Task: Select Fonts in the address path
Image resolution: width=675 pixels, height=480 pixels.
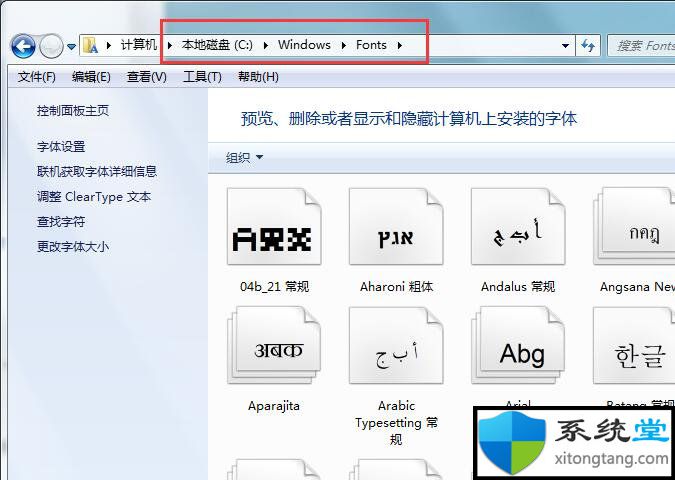Action: pyautogui.click(x=371, y=45)
